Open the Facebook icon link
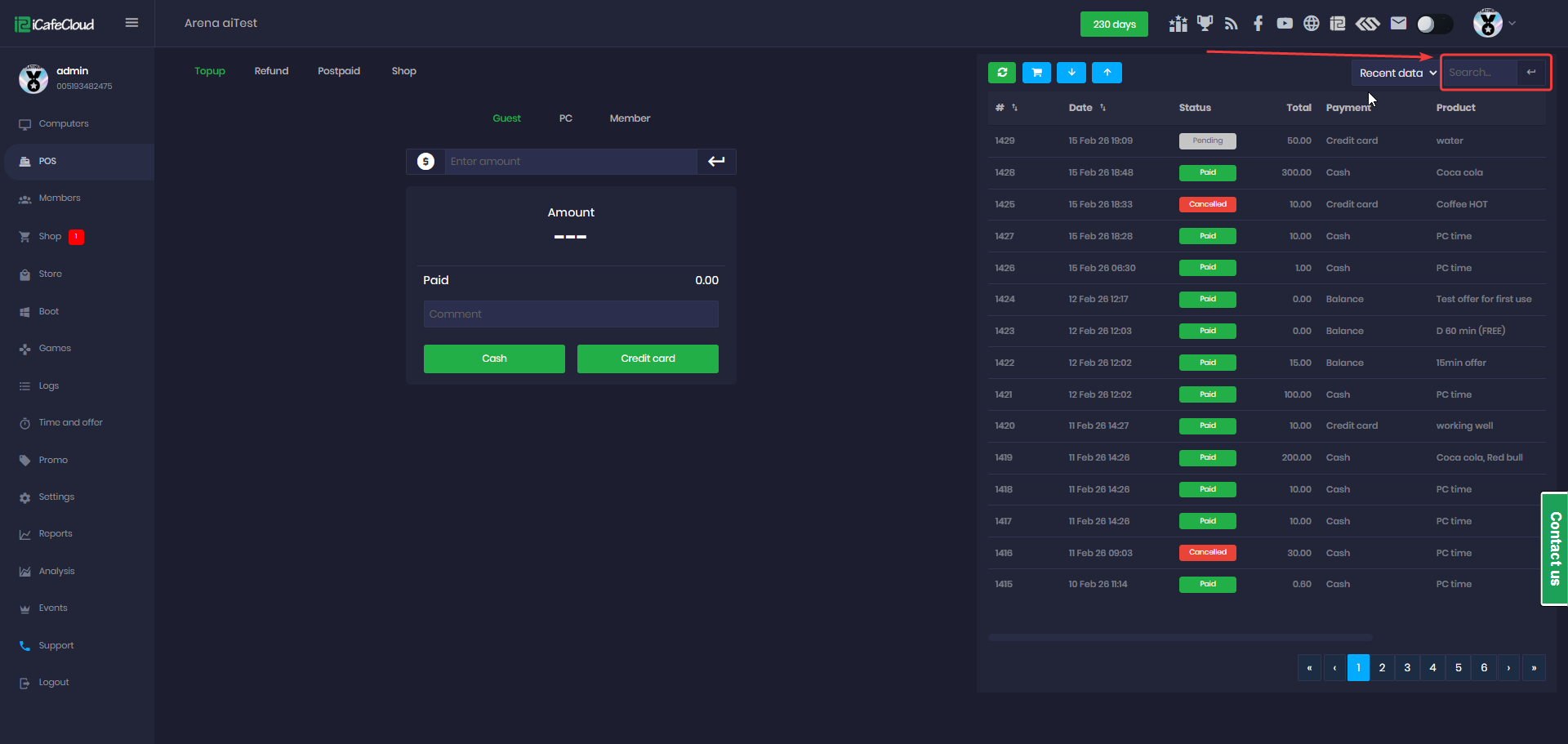This screenshot has height=744, width=1568. [1258, 24]
